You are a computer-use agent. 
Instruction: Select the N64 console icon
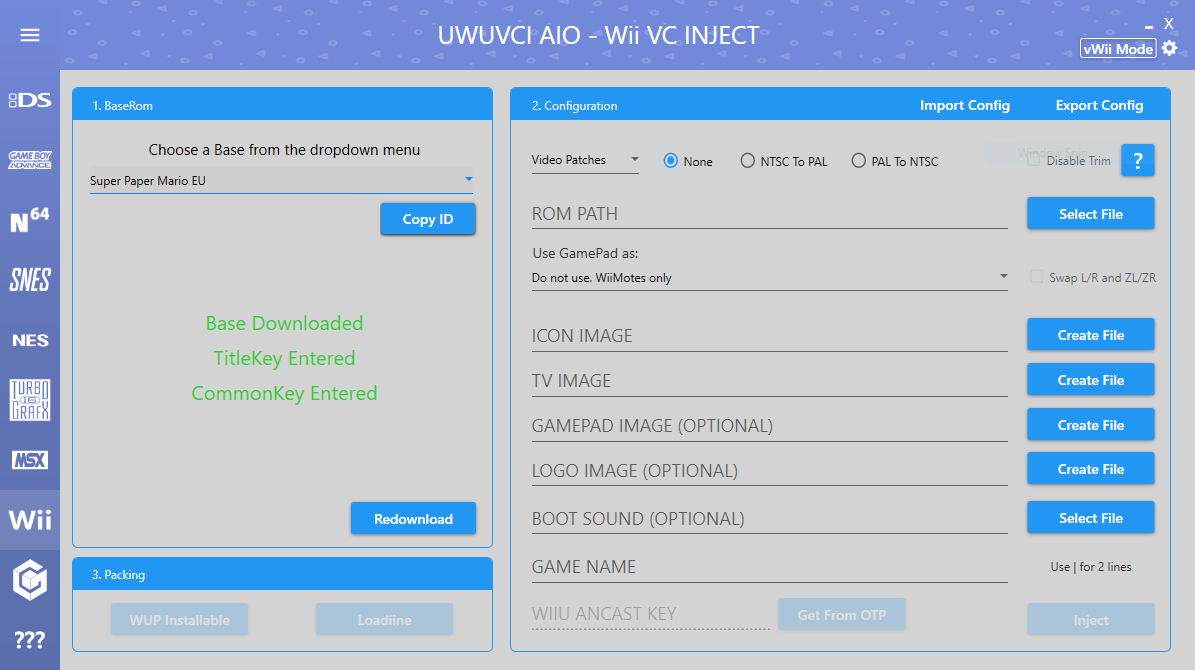30,220
